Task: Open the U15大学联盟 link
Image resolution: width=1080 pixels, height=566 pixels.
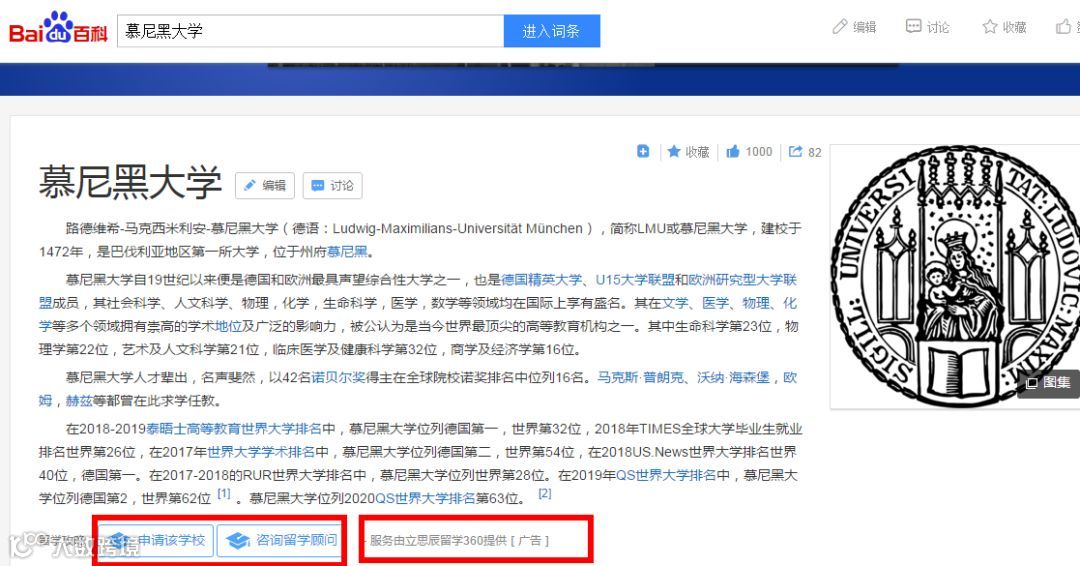Action: (635, 280)
